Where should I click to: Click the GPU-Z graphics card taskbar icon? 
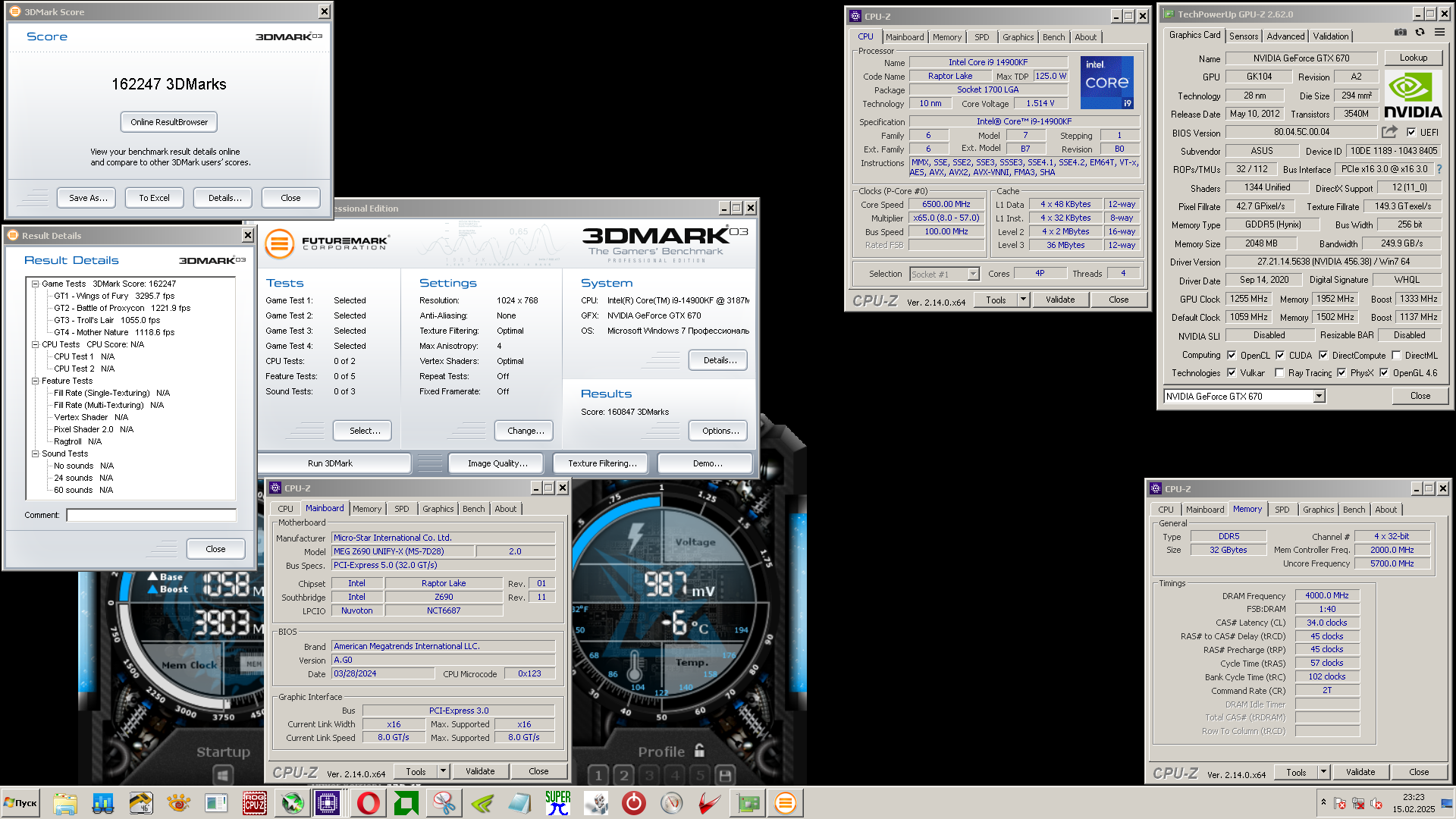pyautogui.click(x=747, y=802)
